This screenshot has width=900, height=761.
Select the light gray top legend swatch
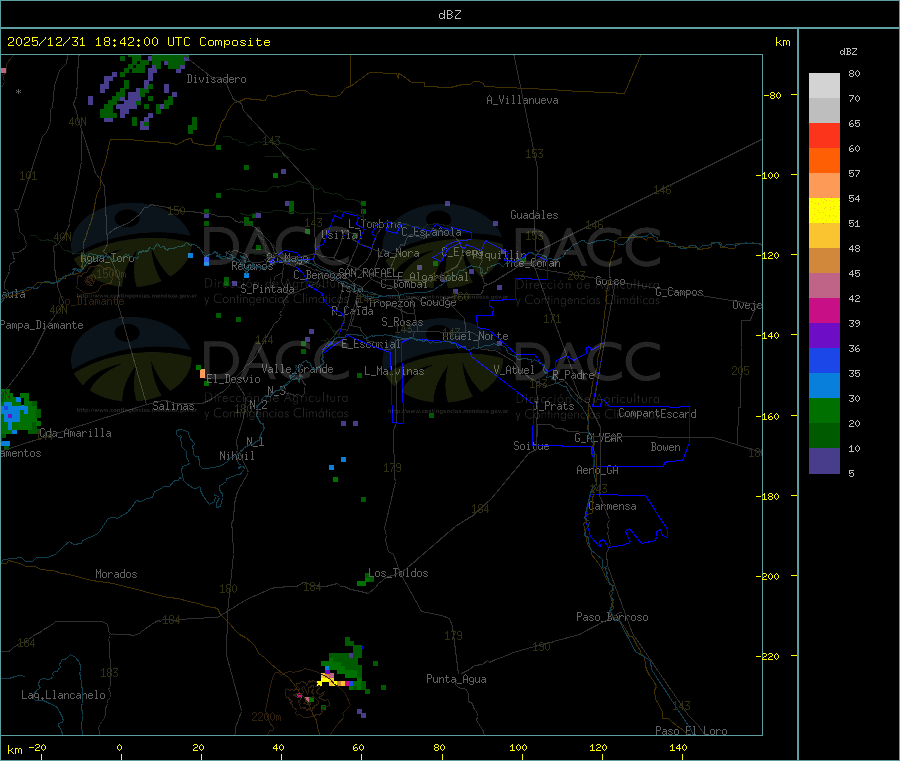click(824, 86)
